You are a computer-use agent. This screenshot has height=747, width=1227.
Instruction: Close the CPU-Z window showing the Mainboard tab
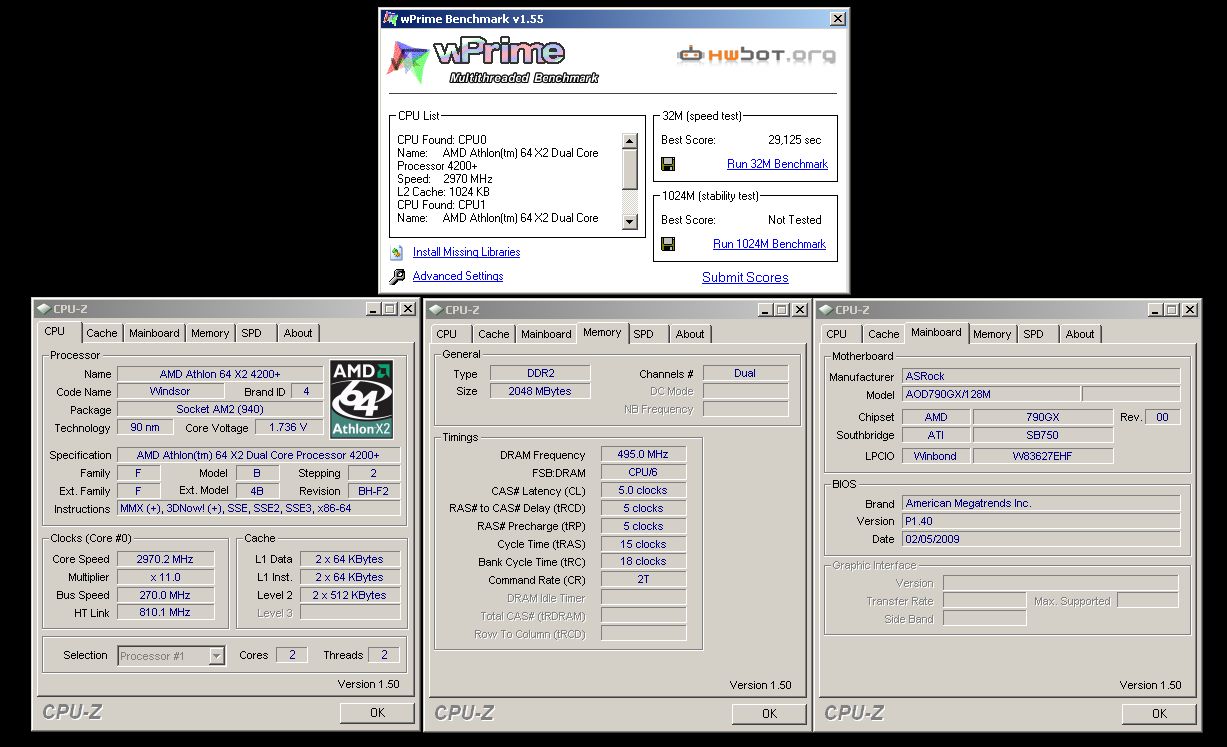click(1190, 309)
